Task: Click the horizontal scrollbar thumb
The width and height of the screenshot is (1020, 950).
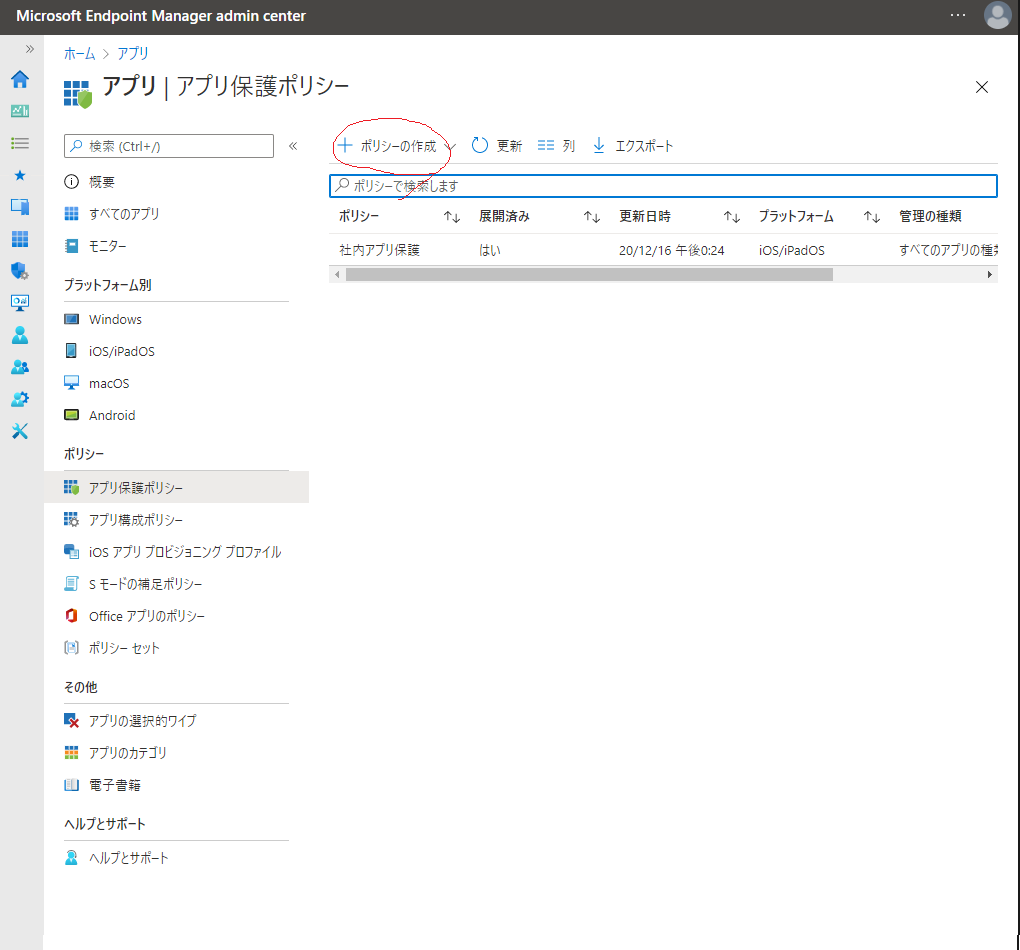Action: (589, 275)
